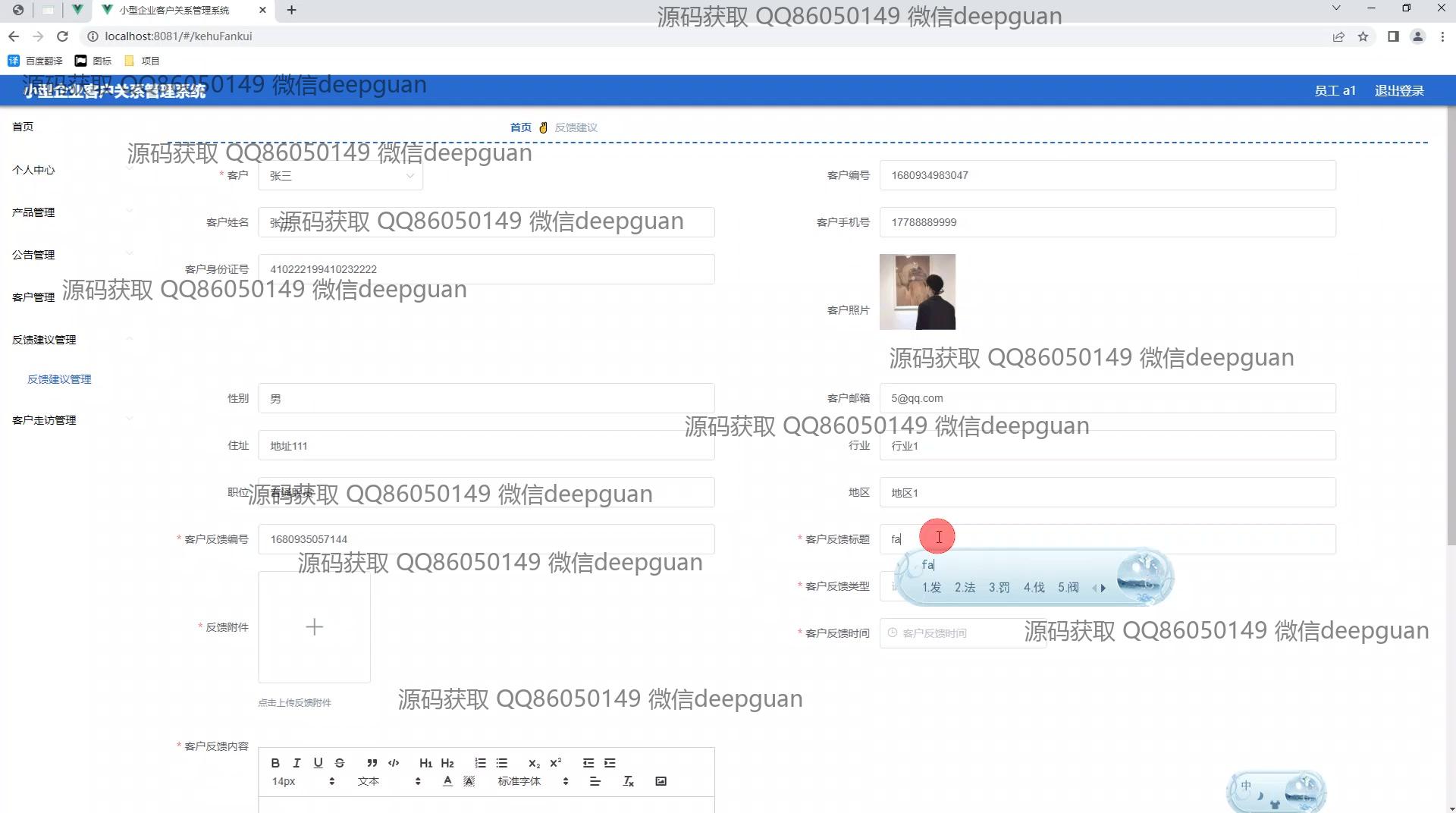Click the 退出登录 link

tap(1398, 91)
